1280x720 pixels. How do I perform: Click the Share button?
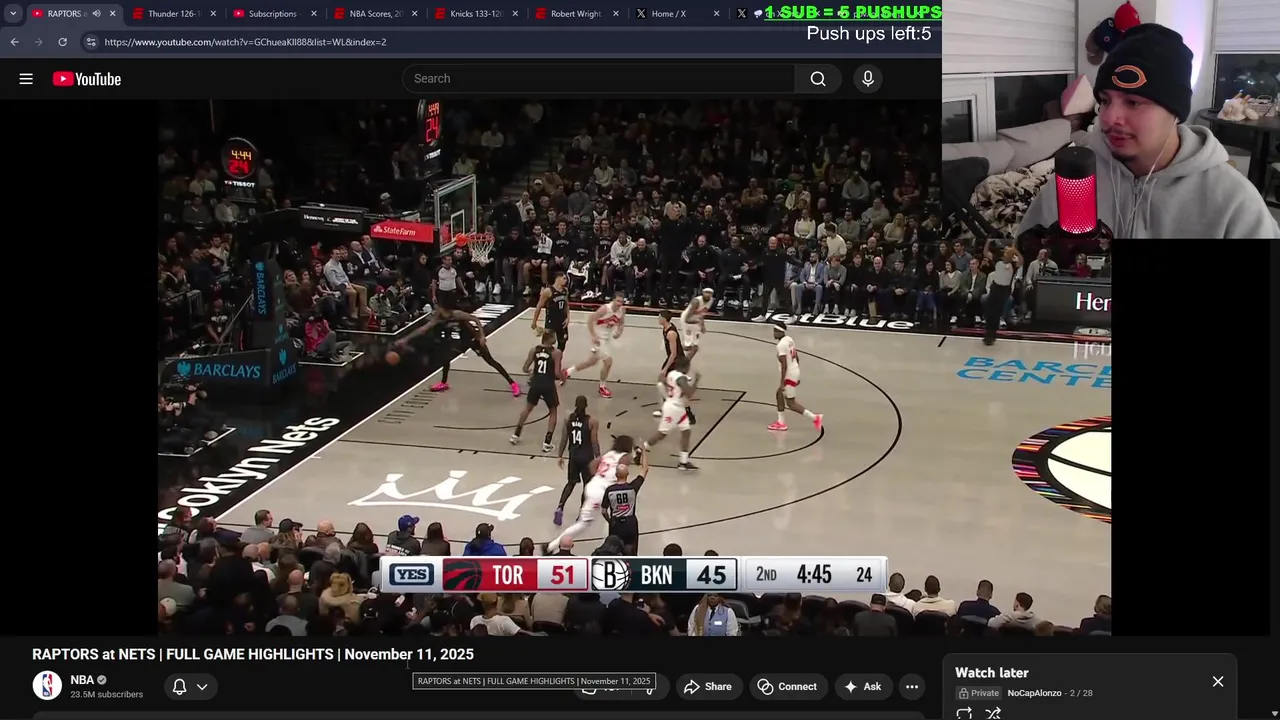(708, 686)
